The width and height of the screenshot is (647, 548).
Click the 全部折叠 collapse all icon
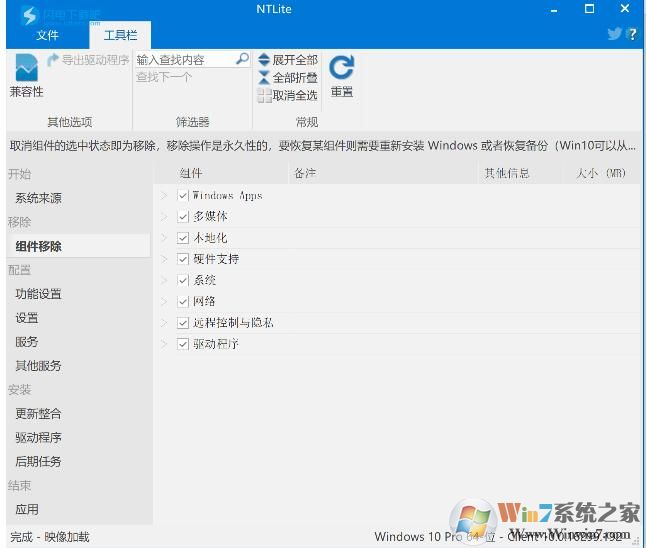click(264, 78)
